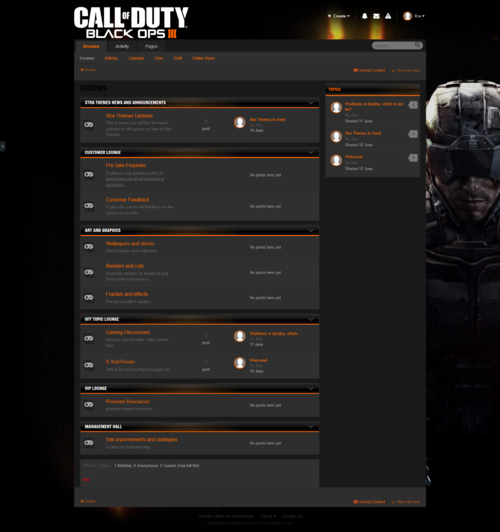Click the forum icon beside Renders and cuts
Image resolution: width=500 pixels, height=532 pixels.
point(89,272)
